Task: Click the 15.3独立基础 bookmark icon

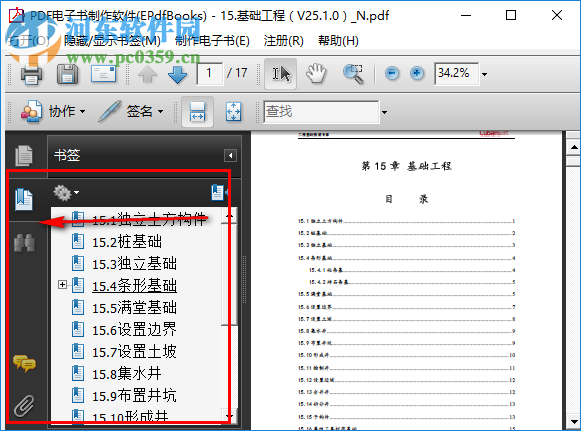Action: tap(78, 263)
